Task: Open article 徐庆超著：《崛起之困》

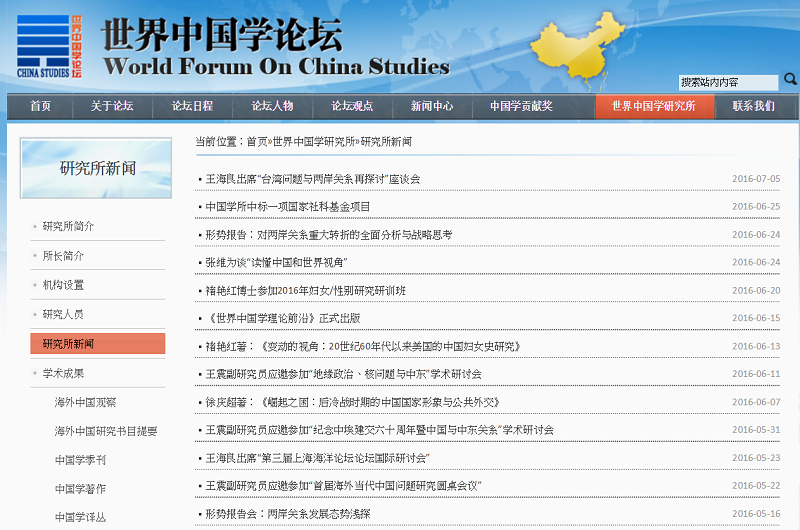Action: (x=353, y=402)
